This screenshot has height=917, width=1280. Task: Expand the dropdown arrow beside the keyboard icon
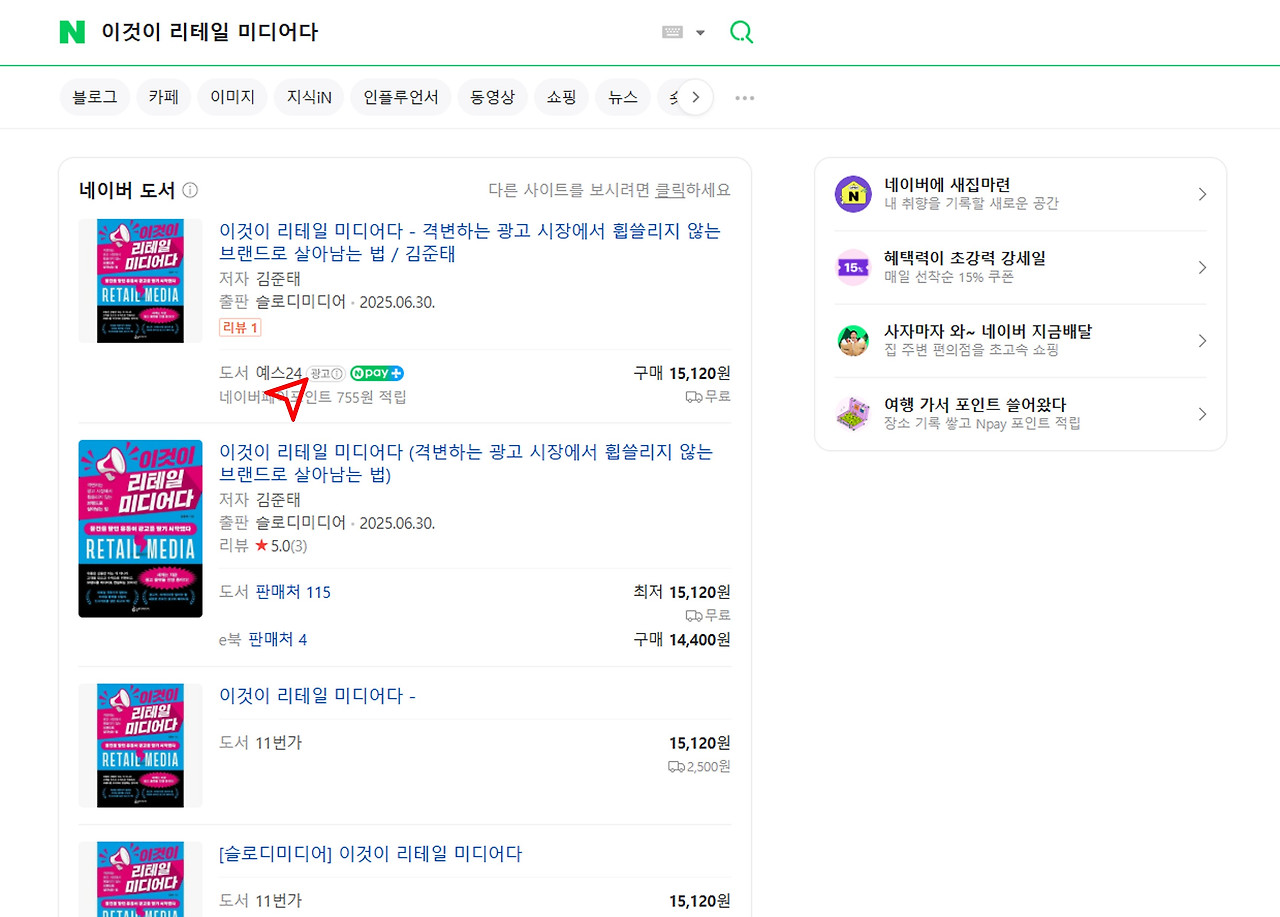click(x=700, y=32)
